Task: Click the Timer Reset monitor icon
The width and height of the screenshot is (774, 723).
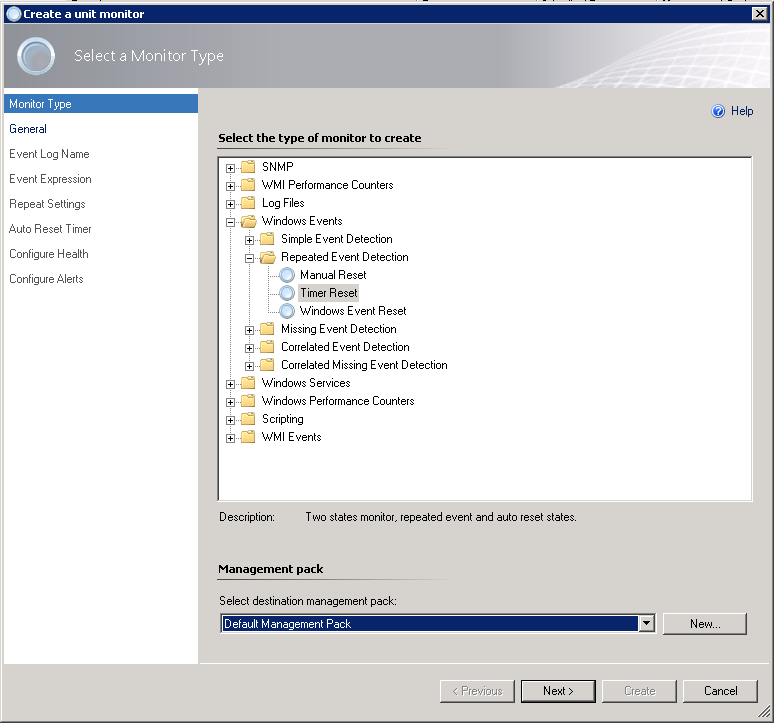Action: (x=287, y=293)
